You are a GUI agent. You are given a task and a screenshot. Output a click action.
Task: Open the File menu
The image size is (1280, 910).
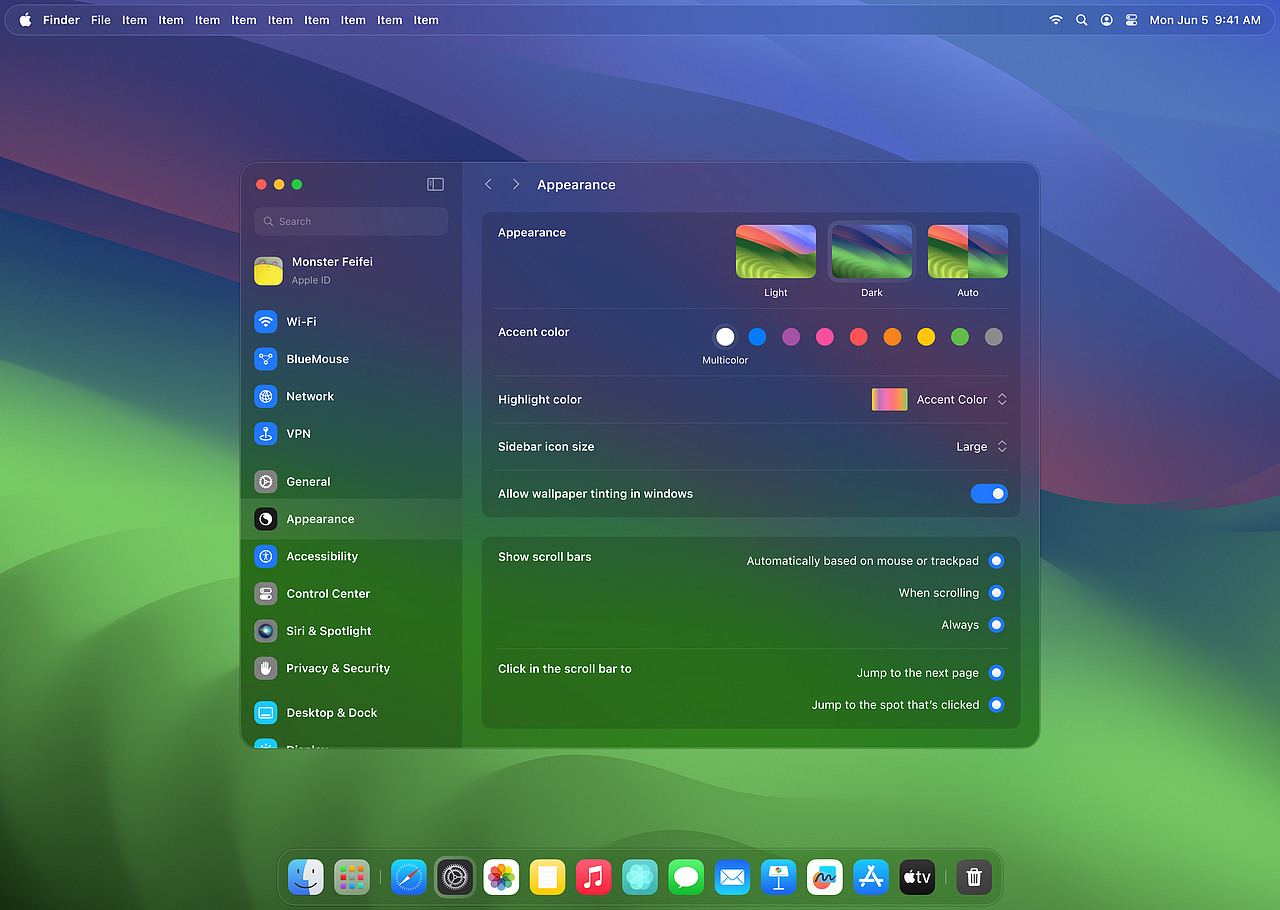point(100,19)
